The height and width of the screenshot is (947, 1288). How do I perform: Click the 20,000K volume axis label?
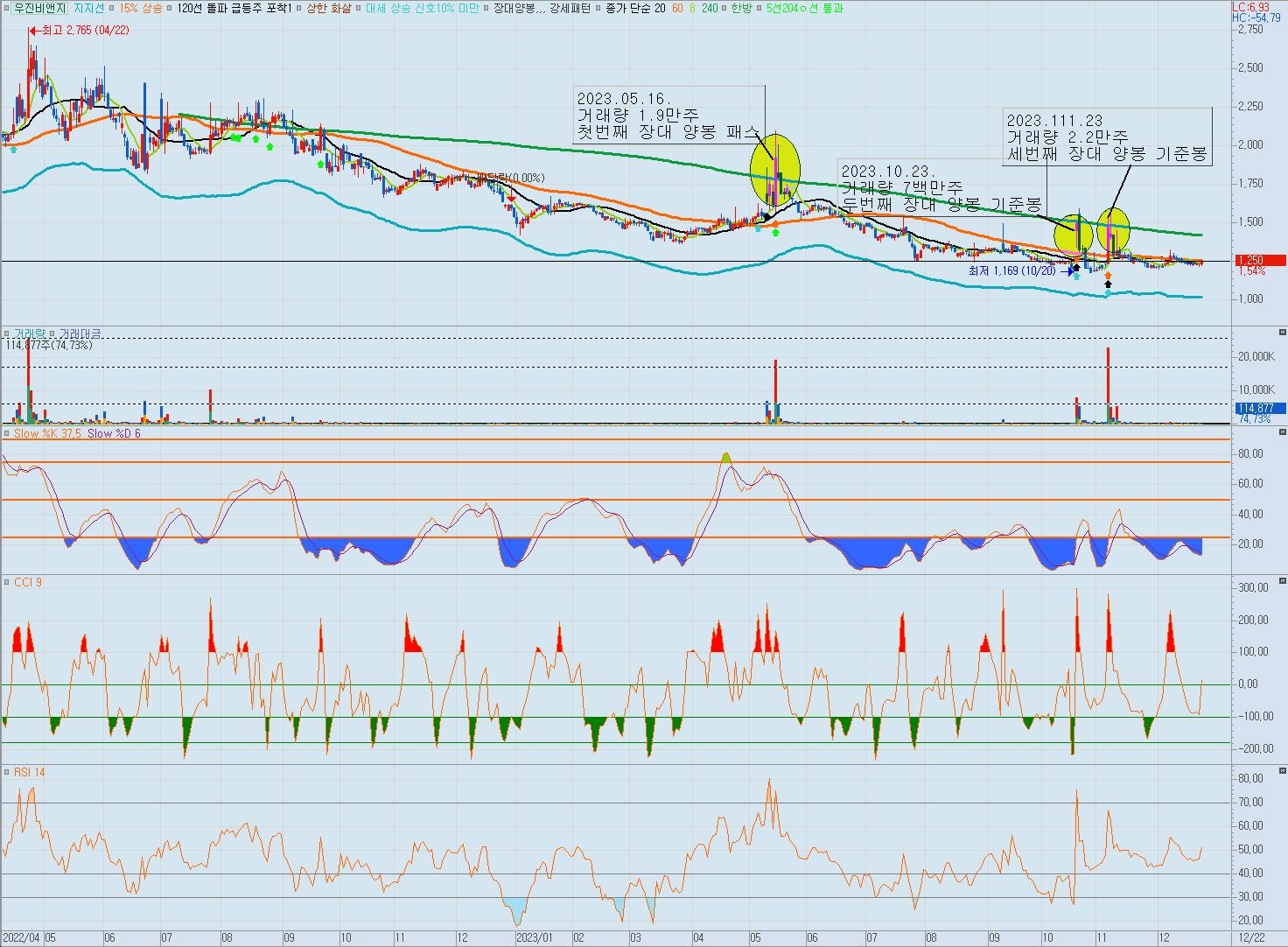pyautogui.click(x=1256, y=357)
